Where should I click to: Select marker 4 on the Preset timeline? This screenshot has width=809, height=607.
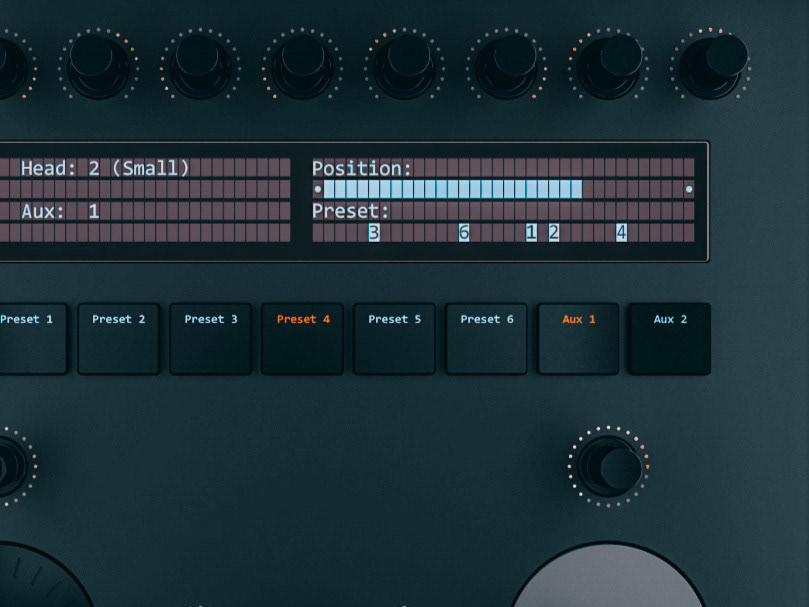coord(621,232)
